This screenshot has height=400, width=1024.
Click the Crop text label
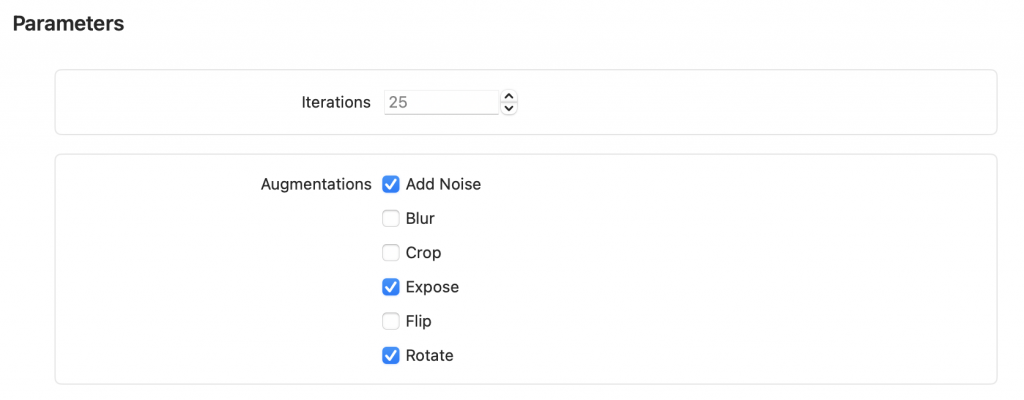click(423, 253)
